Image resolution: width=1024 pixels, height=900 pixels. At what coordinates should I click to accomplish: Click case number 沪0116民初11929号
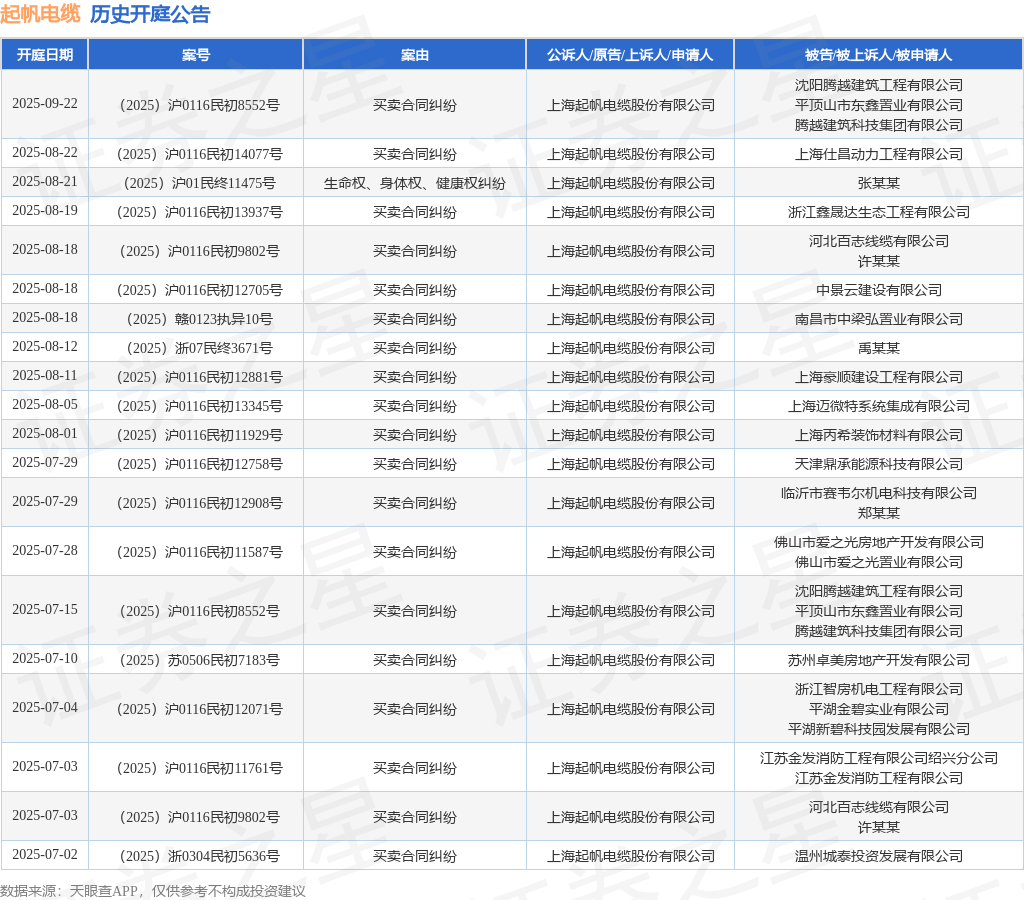199,435
